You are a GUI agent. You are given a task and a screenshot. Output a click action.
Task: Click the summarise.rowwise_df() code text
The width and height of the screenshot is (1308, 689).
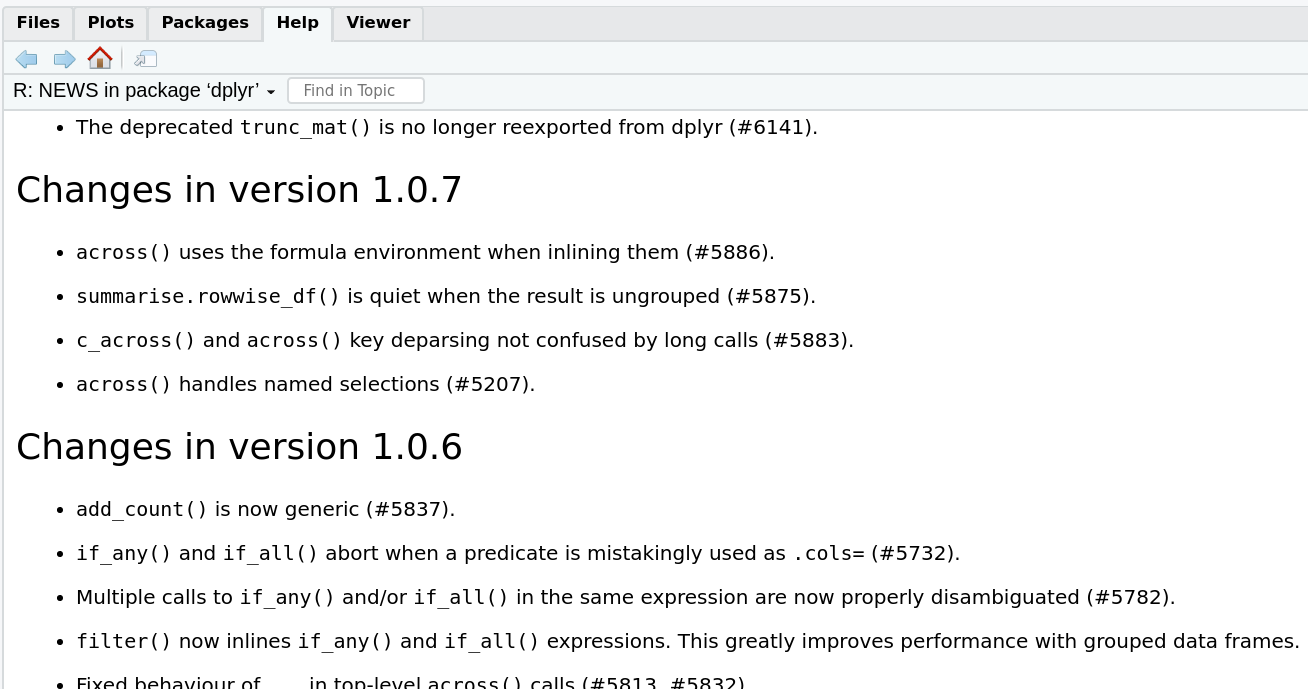click(208, 297)
